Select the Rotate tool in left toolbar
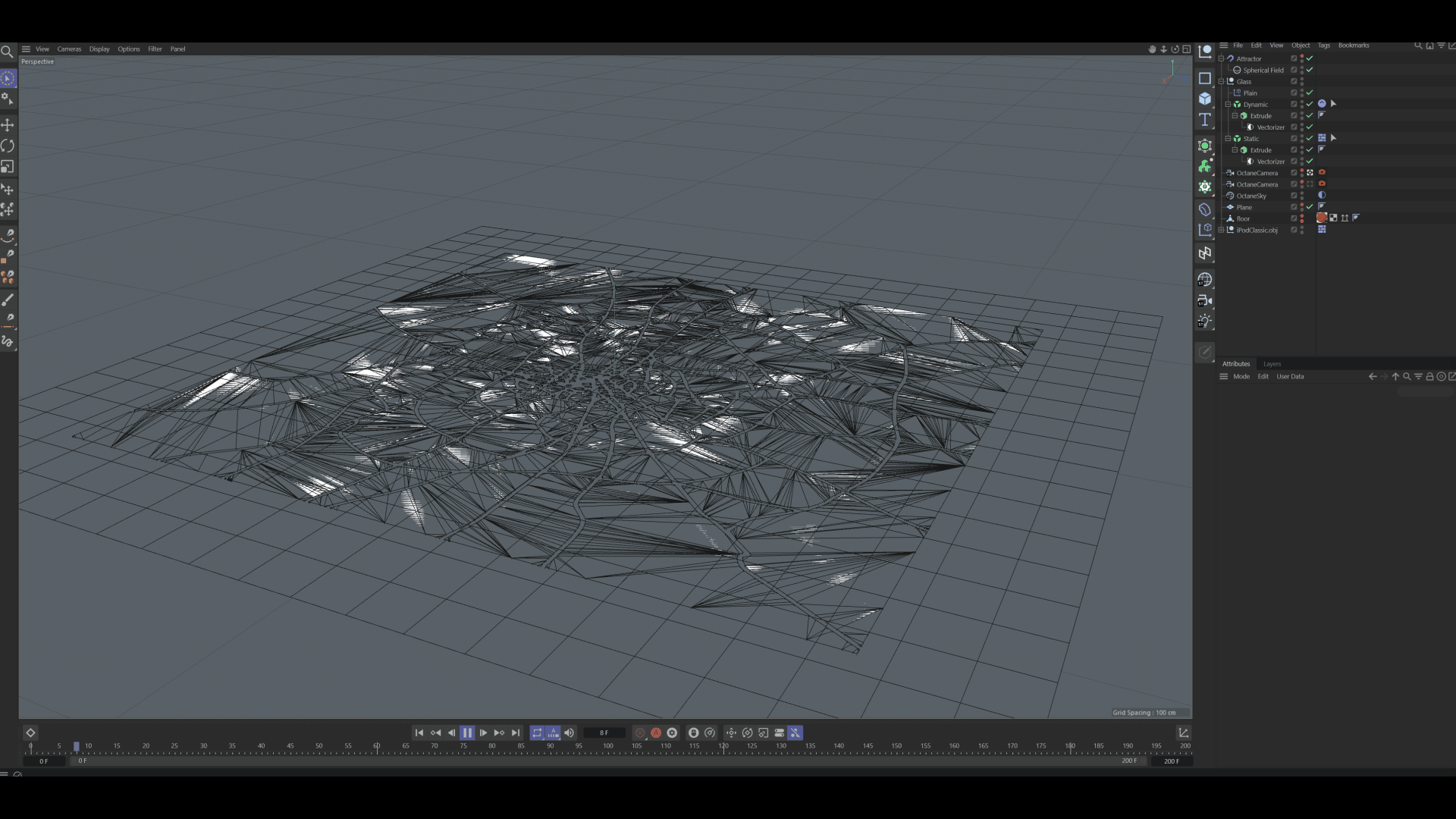 pos(8,146)
